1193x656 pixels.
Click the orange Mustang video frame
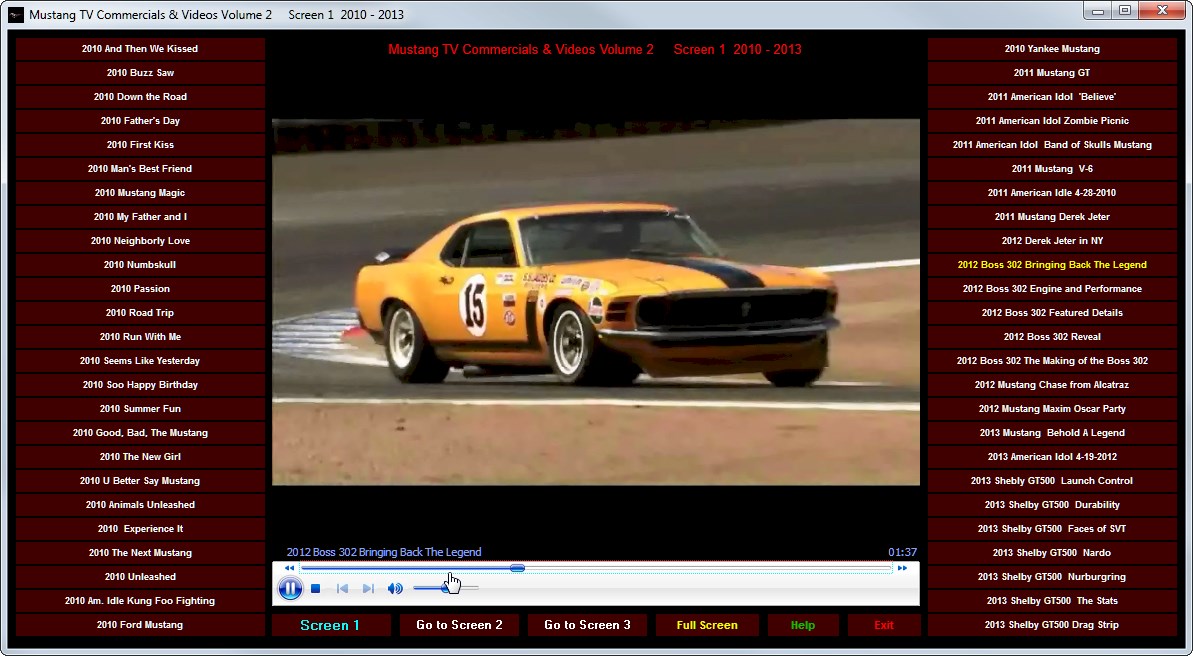coord(596,302)
